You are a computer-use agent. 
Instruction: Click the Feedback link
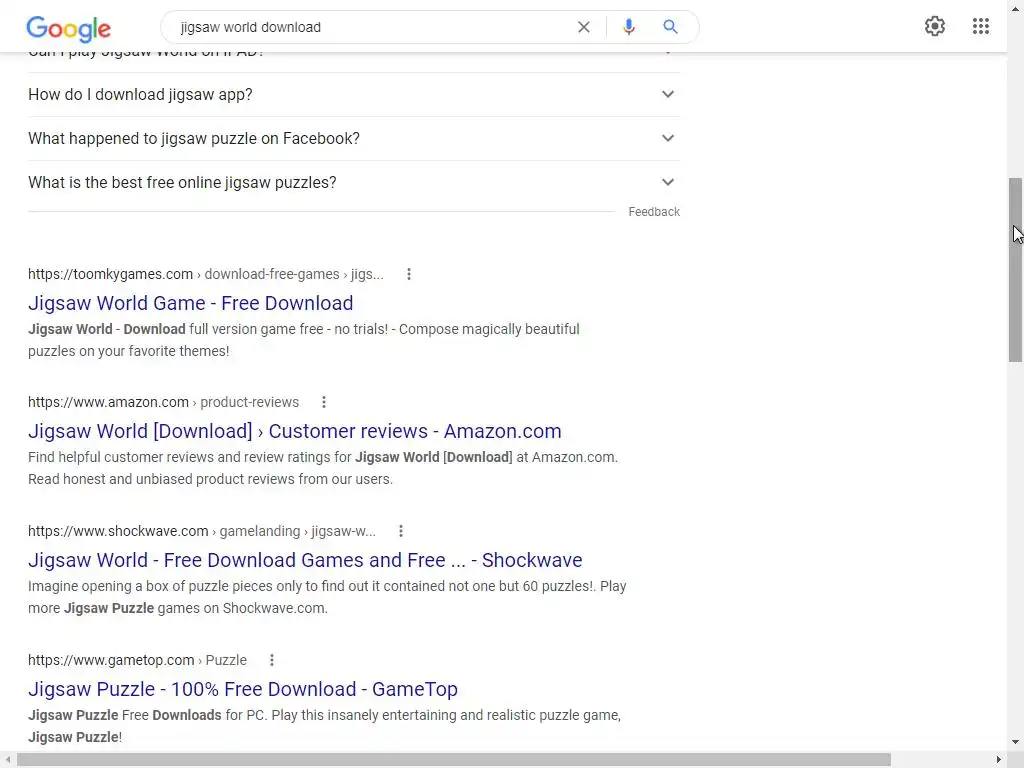tap(654, 212)
